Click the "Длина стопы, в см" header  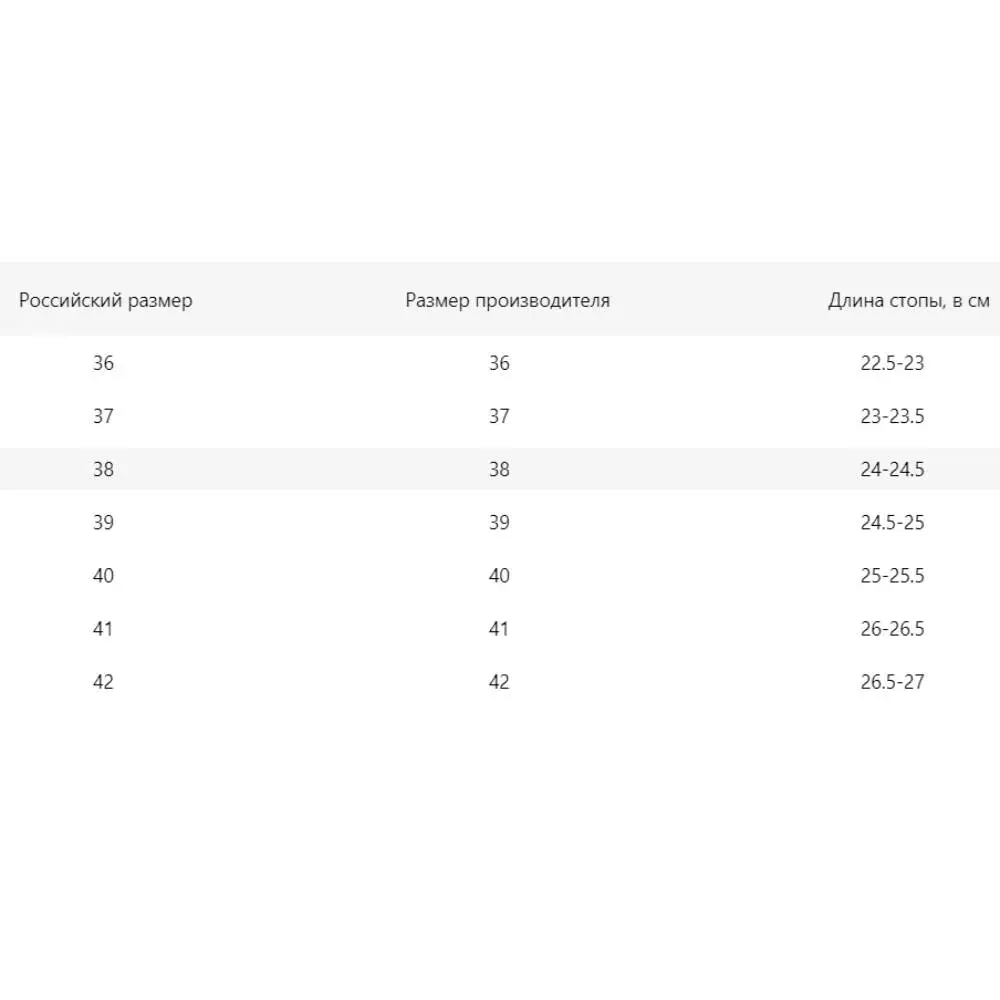(908, 300)
